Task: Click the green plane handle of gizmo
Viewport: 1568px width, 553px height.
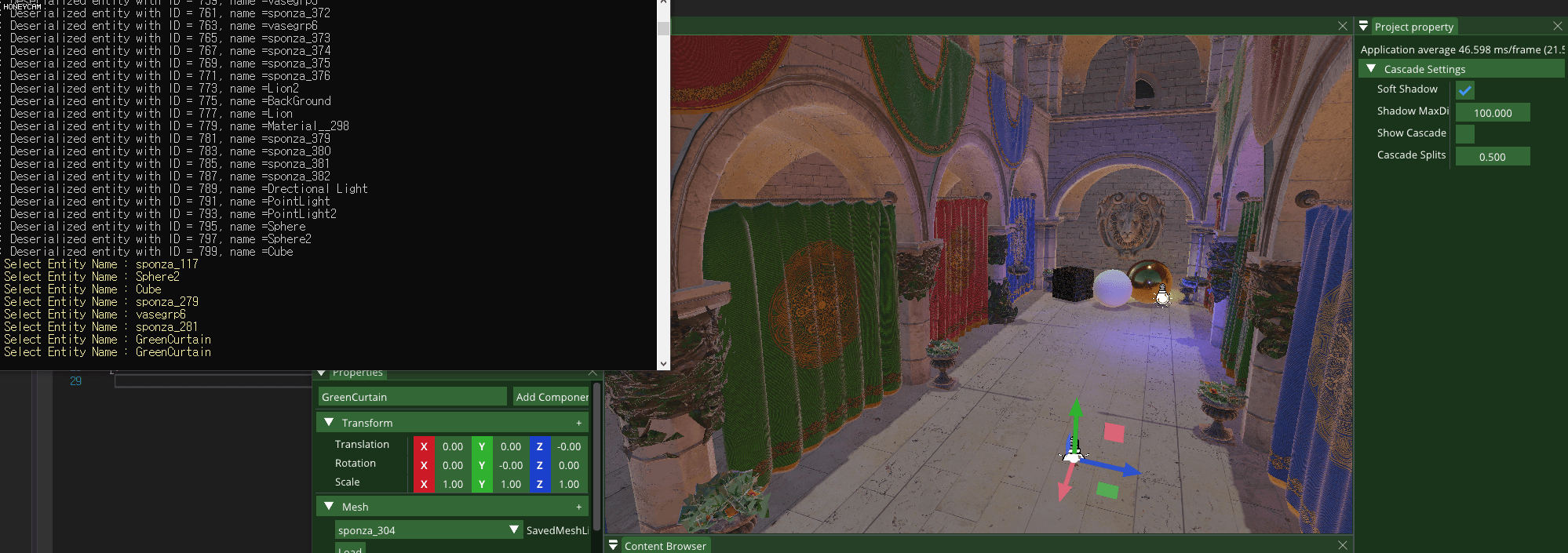Action: 1107,490
